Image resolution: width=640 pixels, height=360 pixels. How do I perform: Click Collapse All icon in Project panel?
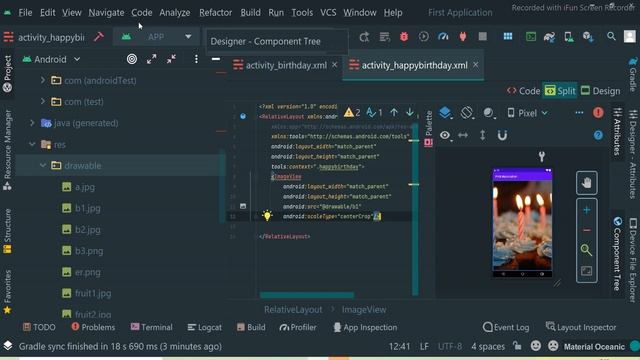(171, 59)
